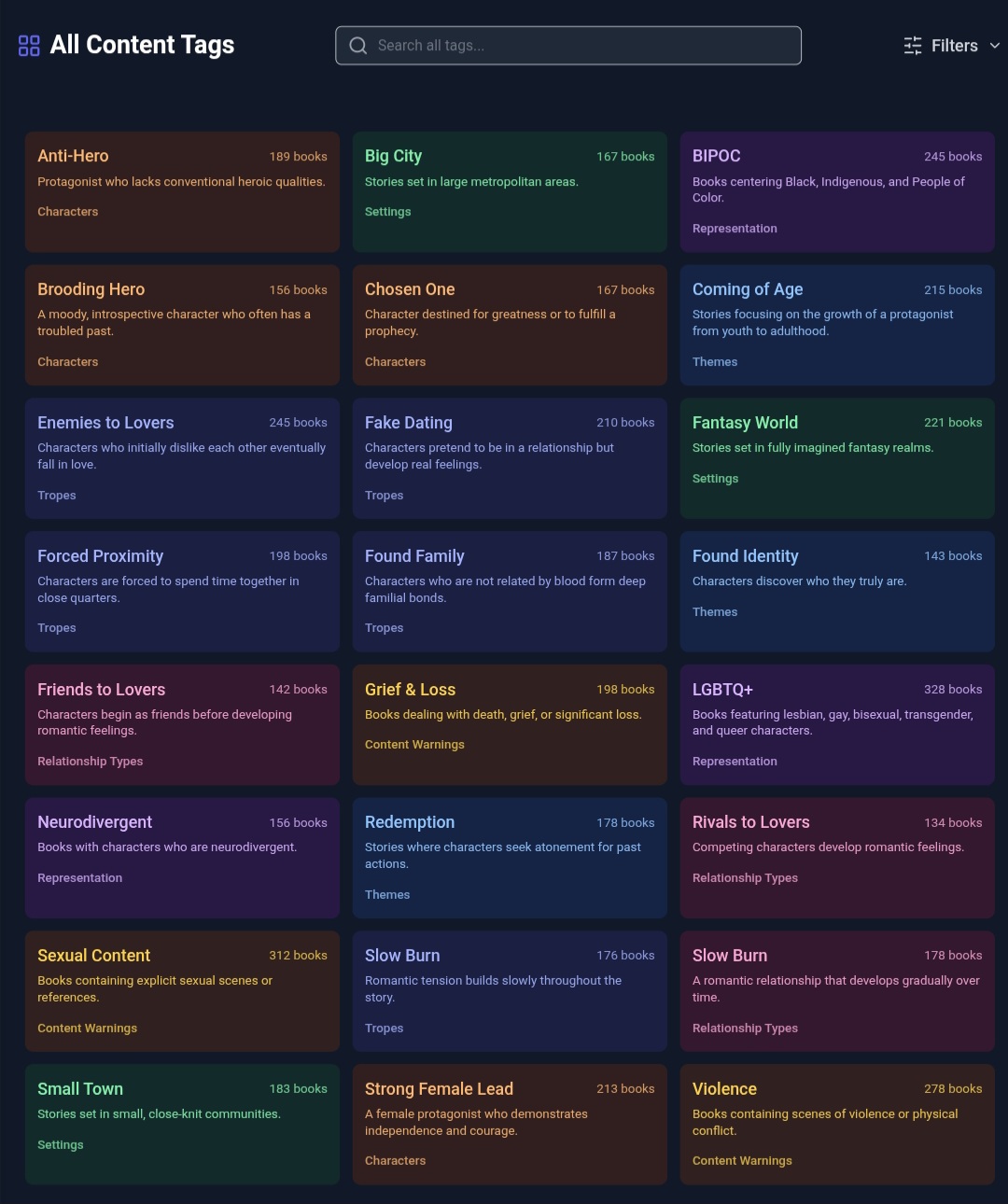The width and height of the screenshot is (1008, 1204).
Task: Open the Sexual Content tag
Action: [182, 991]
